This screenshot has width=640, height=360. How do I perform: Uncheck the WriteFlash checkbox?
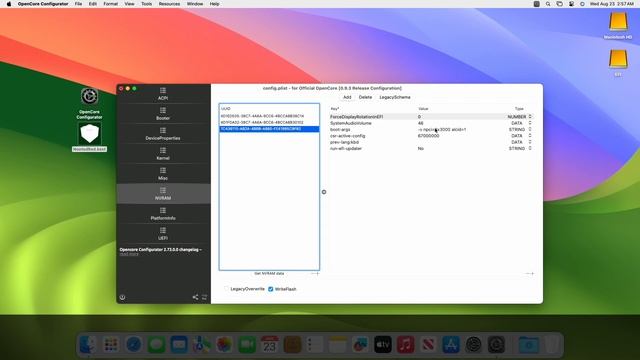click(271, 289)
